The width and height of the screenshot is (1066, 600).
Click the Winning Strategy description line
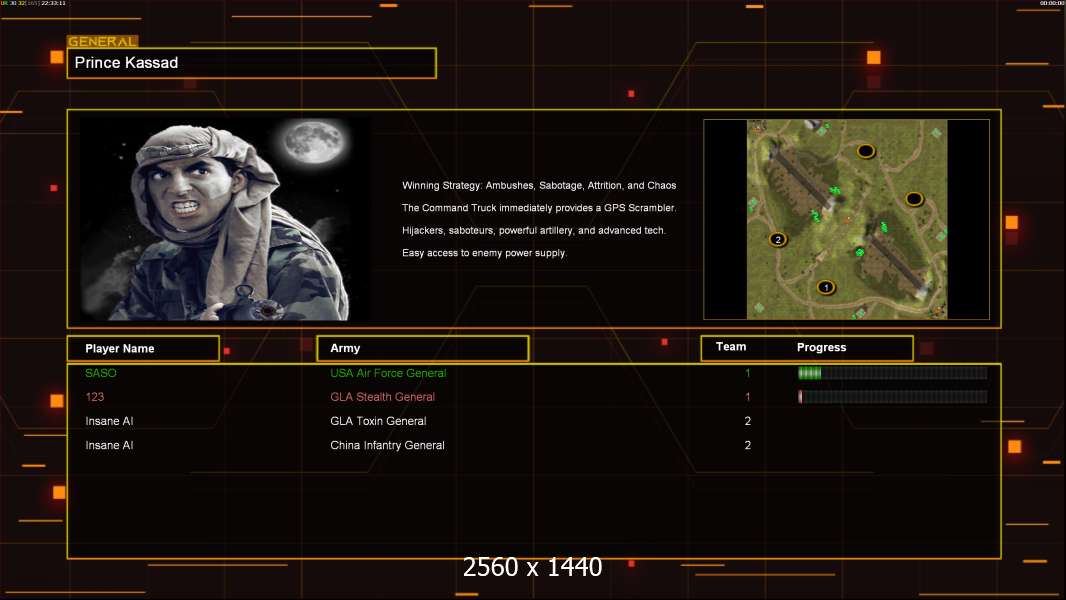pos(539,186)
